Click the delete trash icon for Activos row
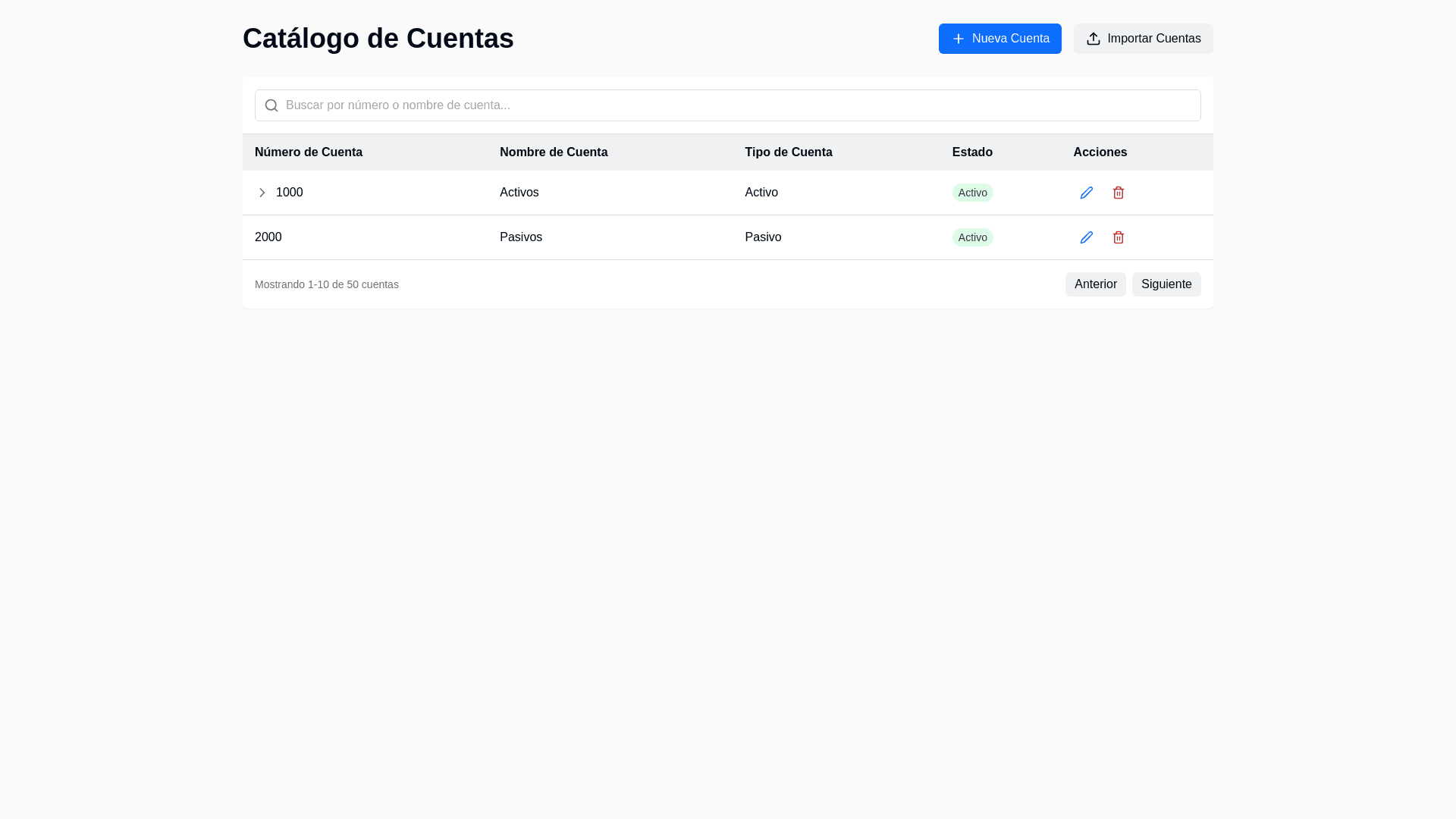1456x819 pixels. (x=1118, y=193)
